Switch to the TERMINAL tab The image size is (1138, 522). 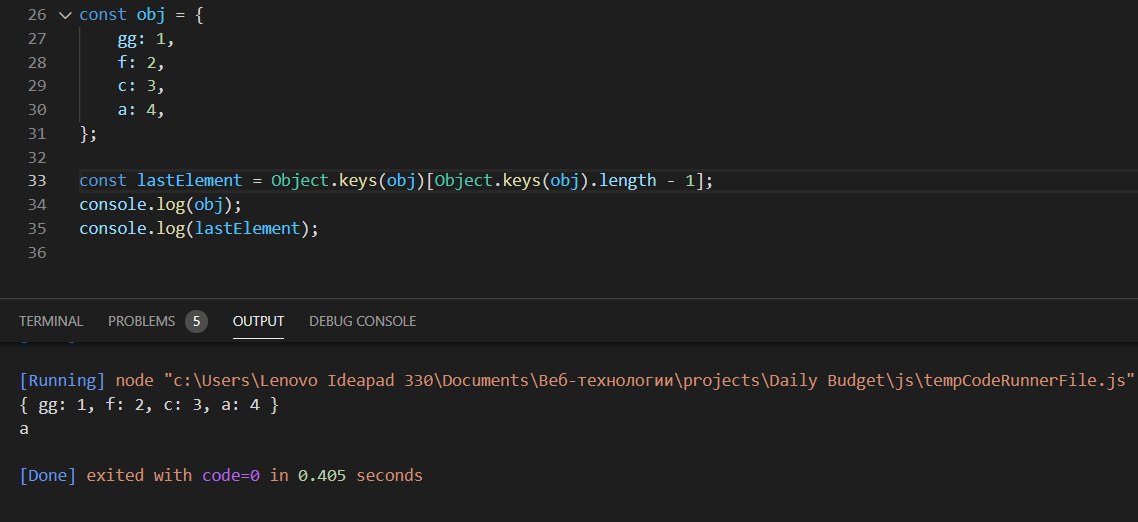[51, 321]
